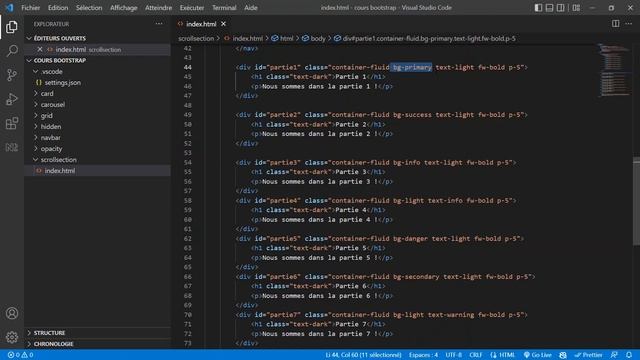The image size is (640, 360).
Task: Click the index.html breadcrumb segment
Action: click(x=243, y=38)
